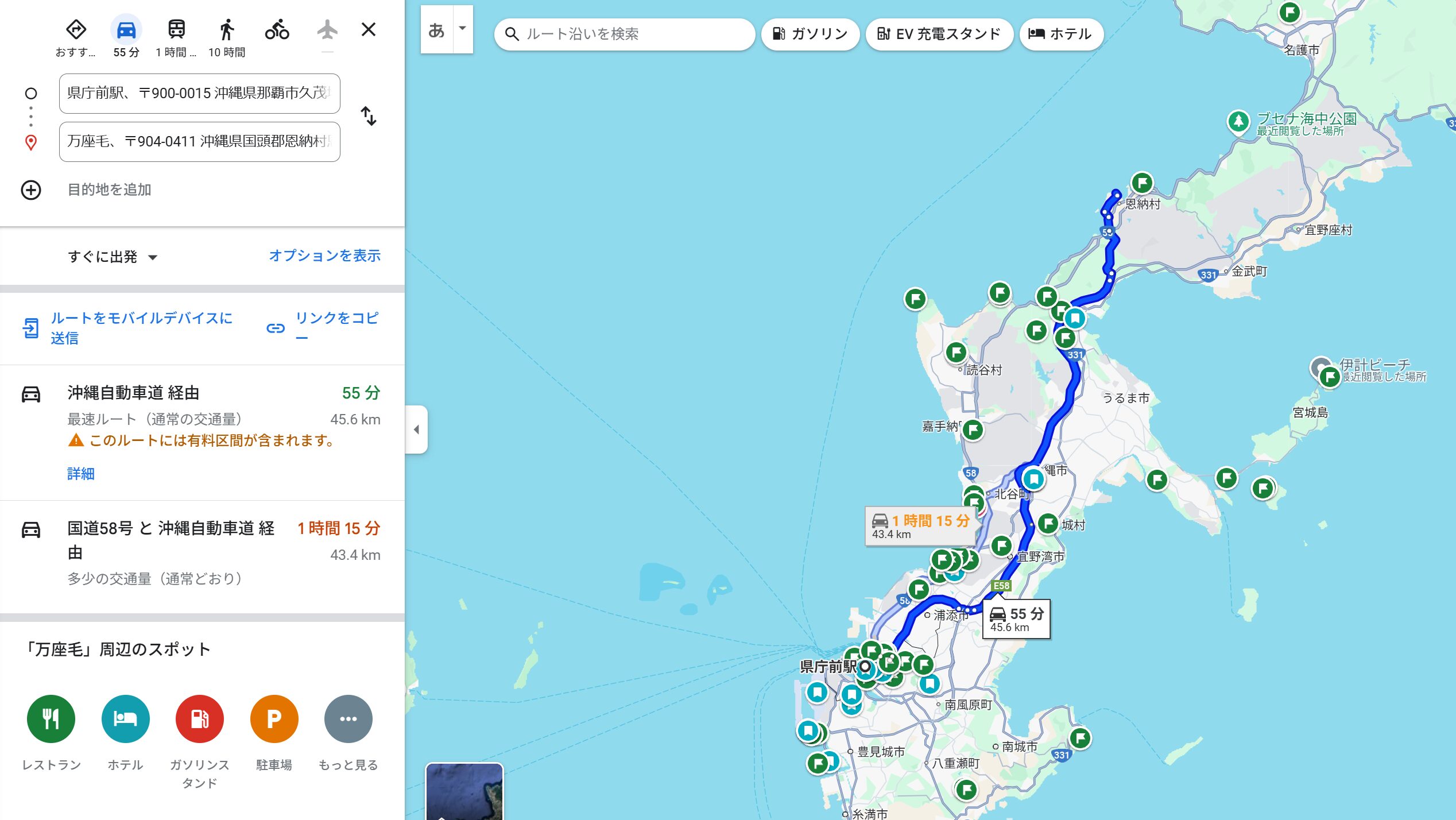
Task: Expand the input method dropdown arrow
Action: coord(462,29)
